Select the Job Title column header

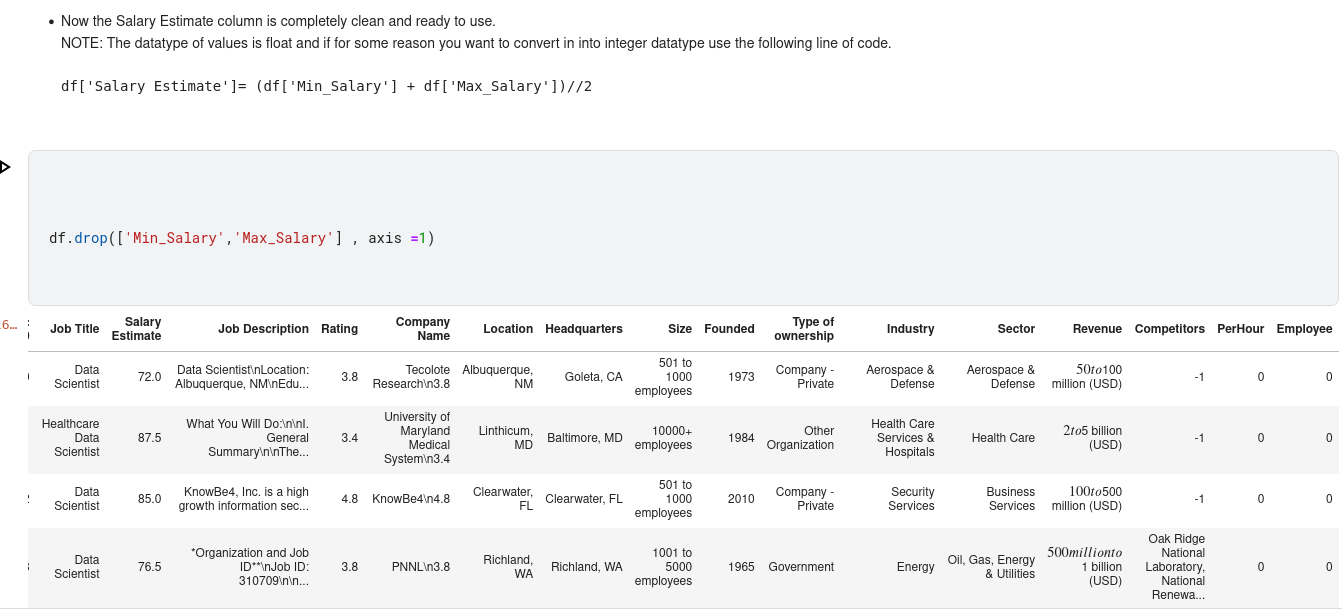pyautogui.click(x=75, y=329)
